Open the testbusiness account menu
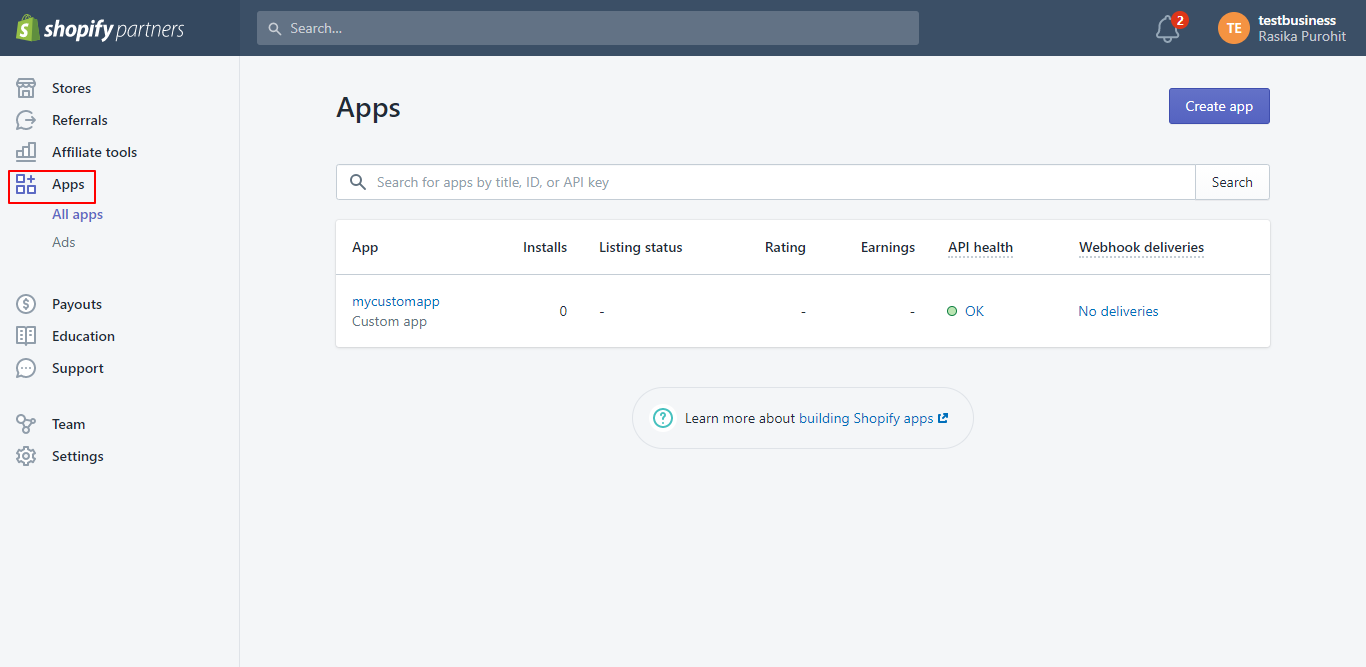The height and width of the screenshot is (667, 1366). click(1282, 28)
